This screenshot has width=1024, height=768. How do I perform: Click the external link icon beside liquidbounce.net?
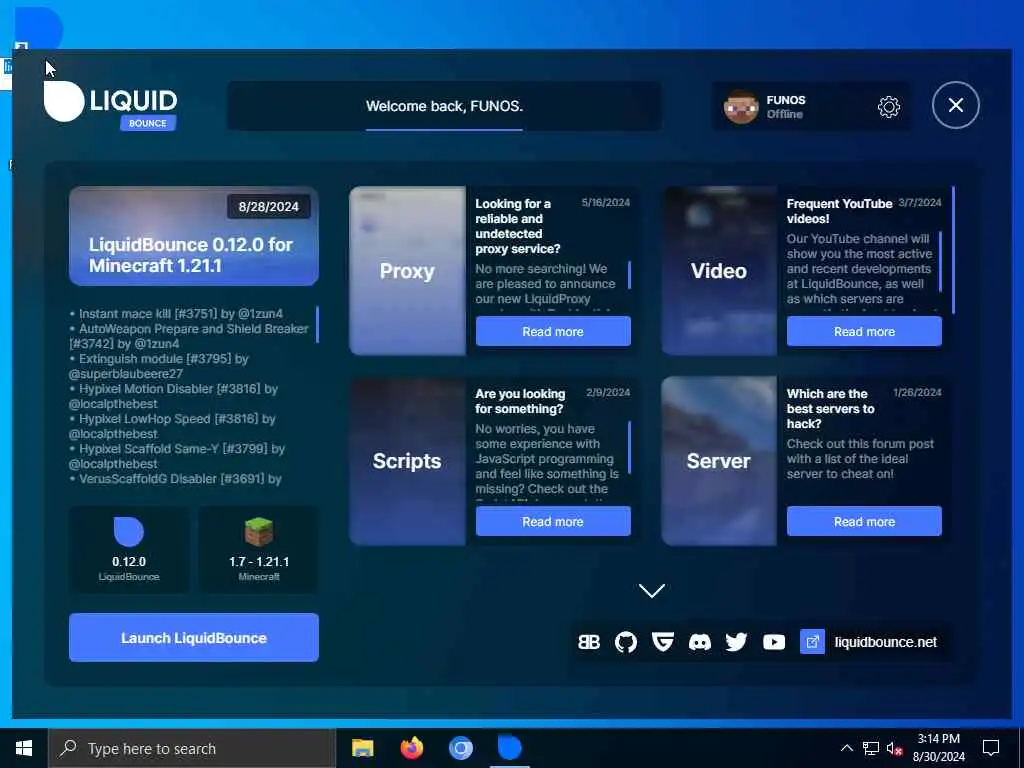tap(812, 642)
